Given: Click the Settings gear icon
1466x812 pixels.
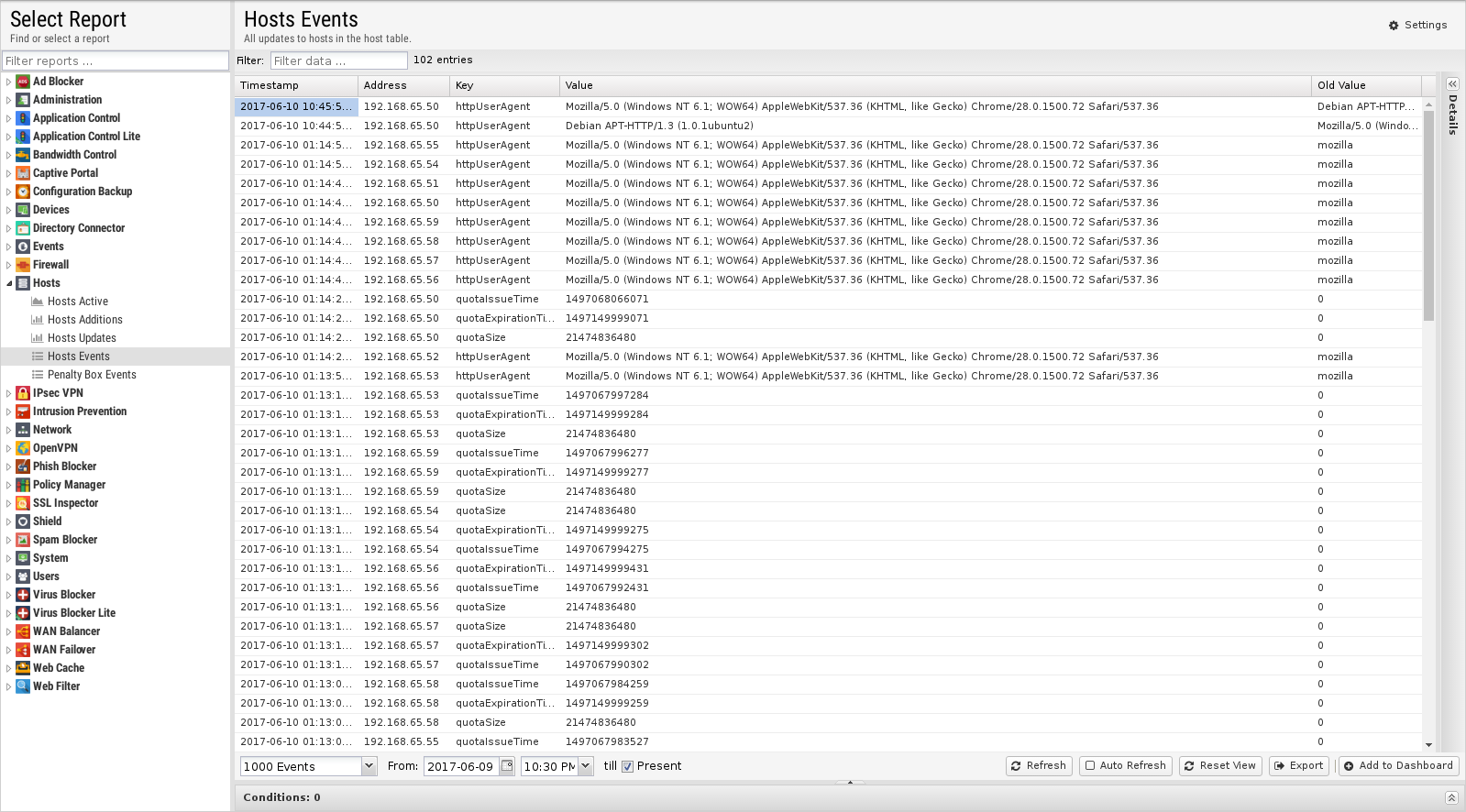Looking at the screenshot, I should pyautogui.click(x=1394, y=26).
